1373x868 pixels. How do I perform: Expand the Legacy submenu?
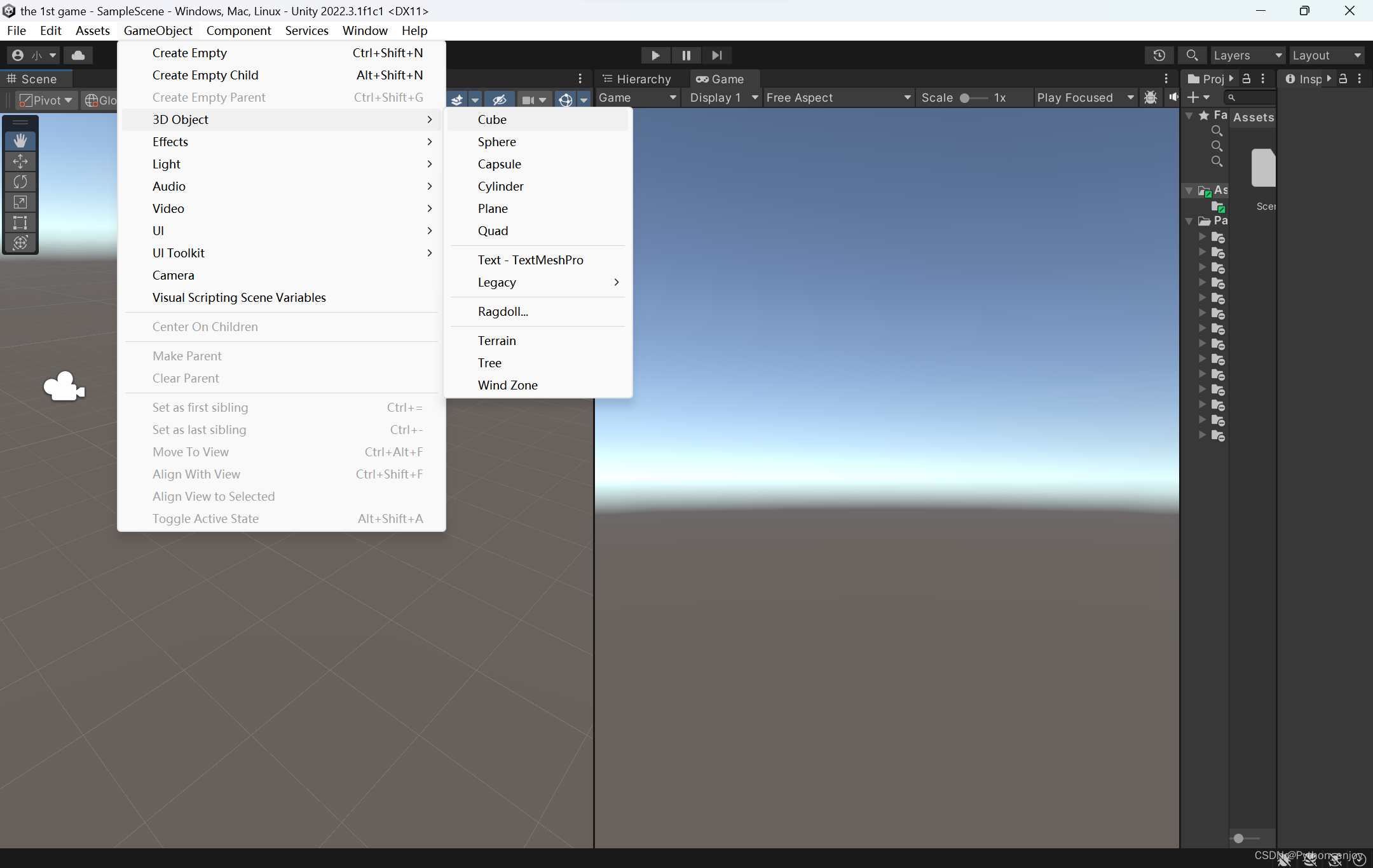pos(538,282)
